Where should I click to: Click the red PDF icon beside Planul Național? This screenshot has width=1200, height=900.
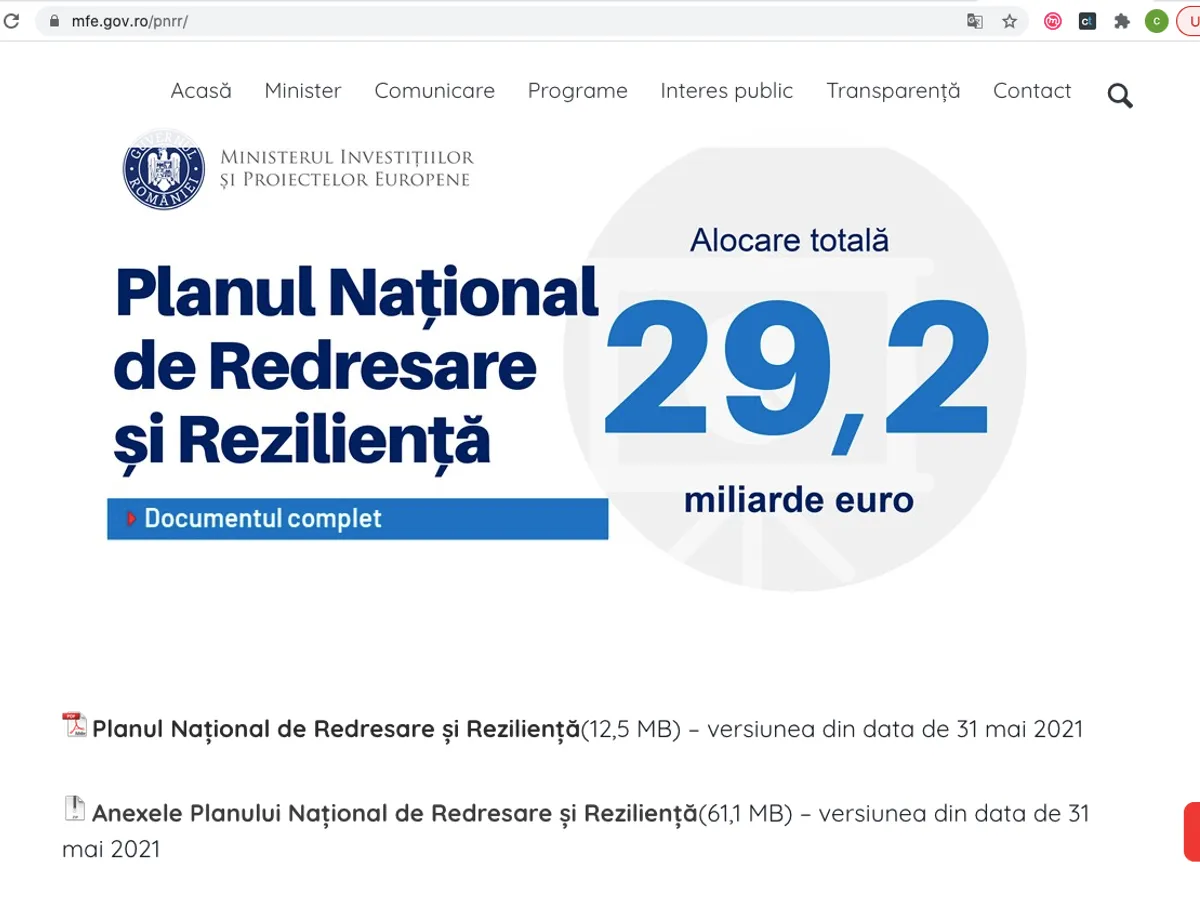pyautogui.click(x=75, y=725)
